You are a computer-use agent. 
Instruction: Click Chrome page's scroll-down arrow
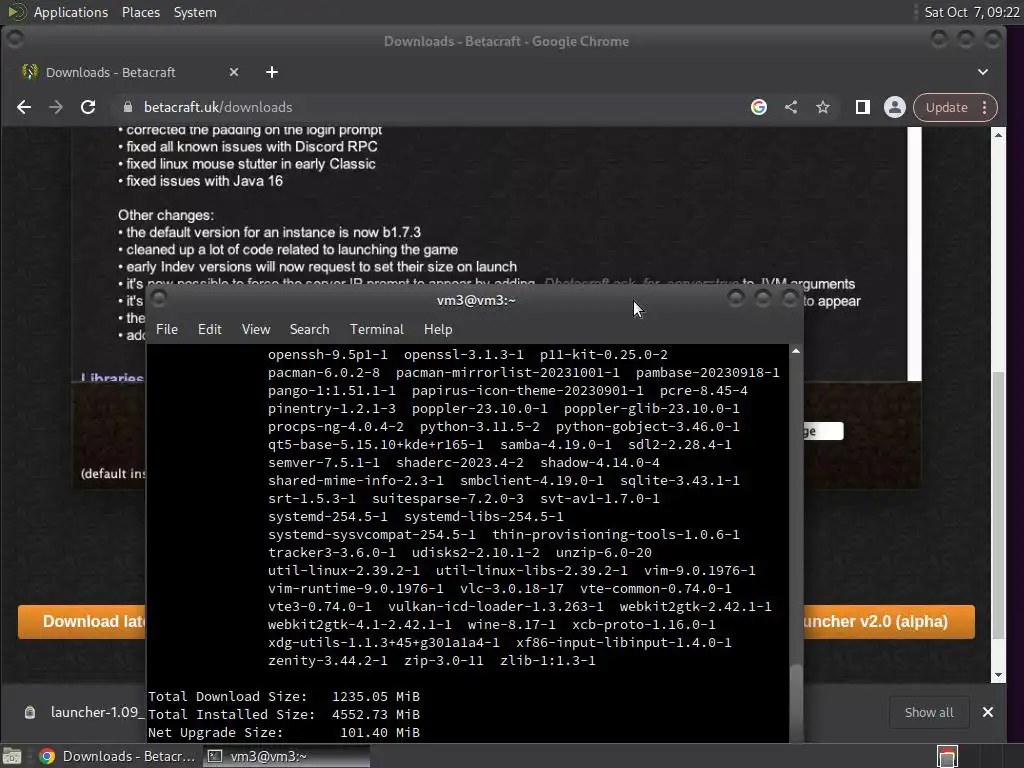point(999,675)
